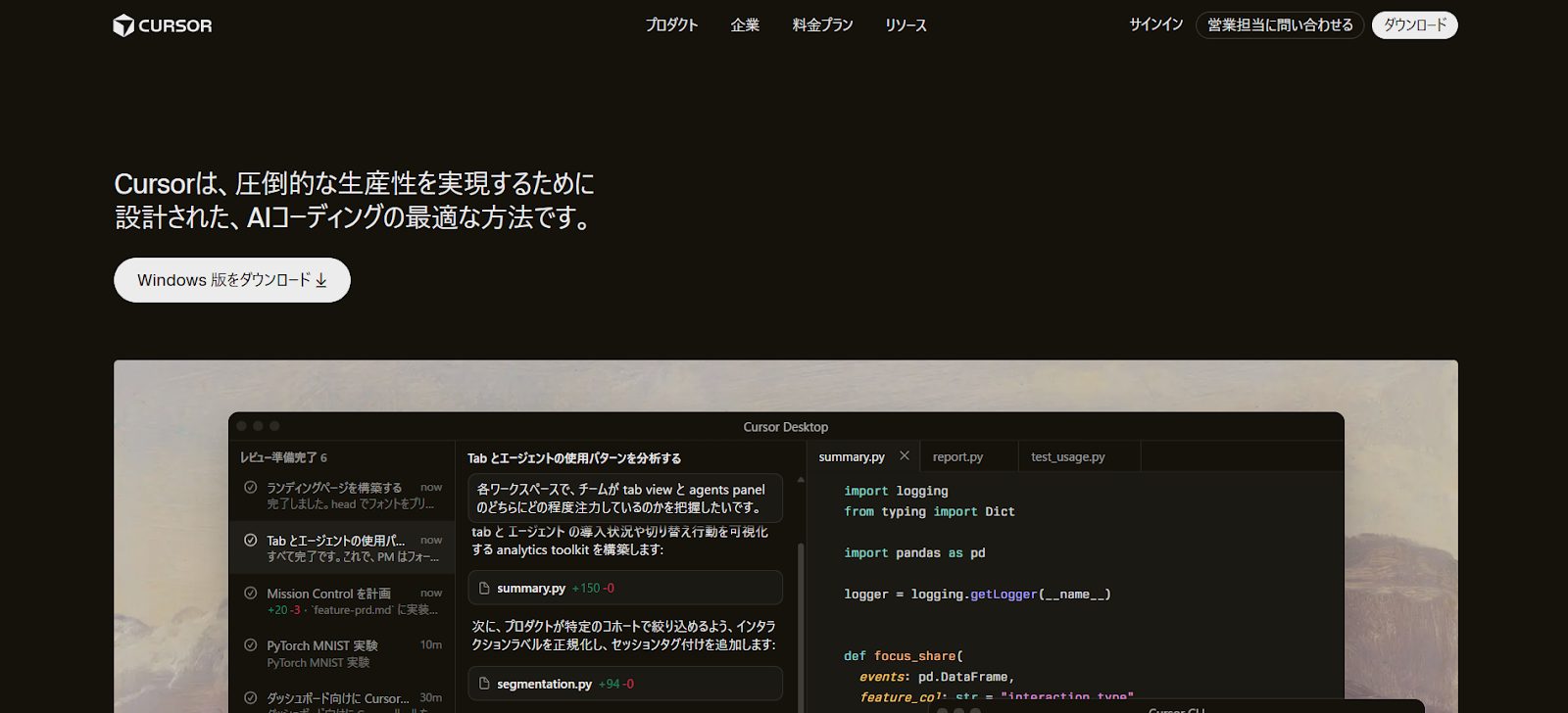Click the checkmark icon beside Mission Control を計画
The width and height of the screenshot is (1568, 713).
(251, 594)
